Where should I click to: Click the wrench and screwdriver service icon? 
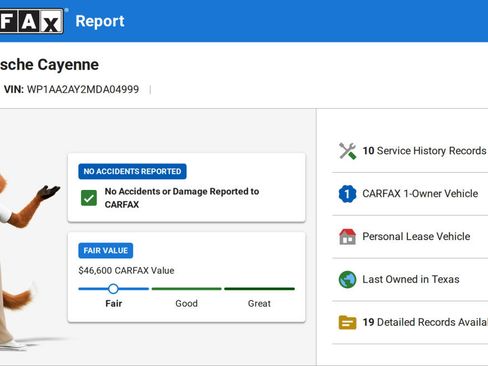[x=347, y=151]
